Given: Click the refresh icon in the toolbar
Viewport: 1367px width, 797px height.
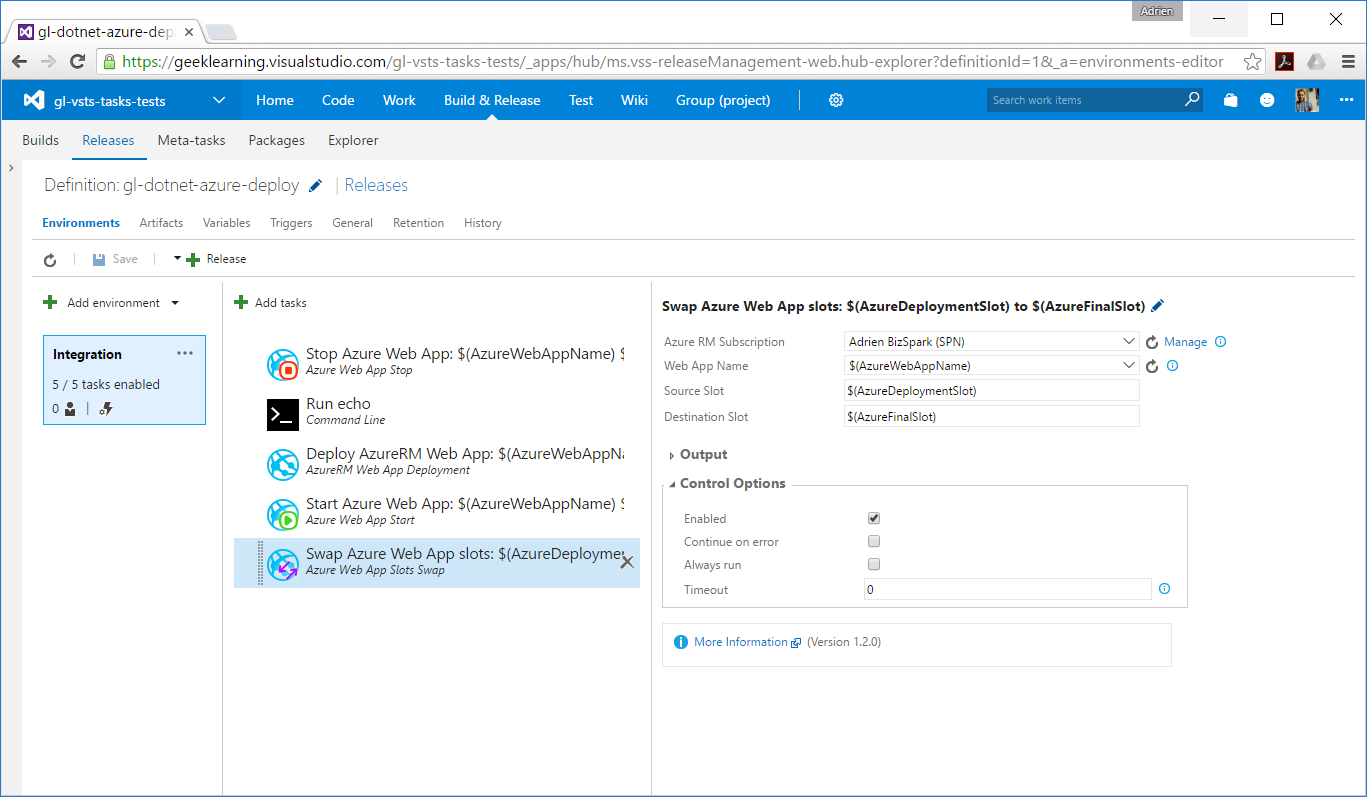Looking at the screenshot, I should (50, 259).
